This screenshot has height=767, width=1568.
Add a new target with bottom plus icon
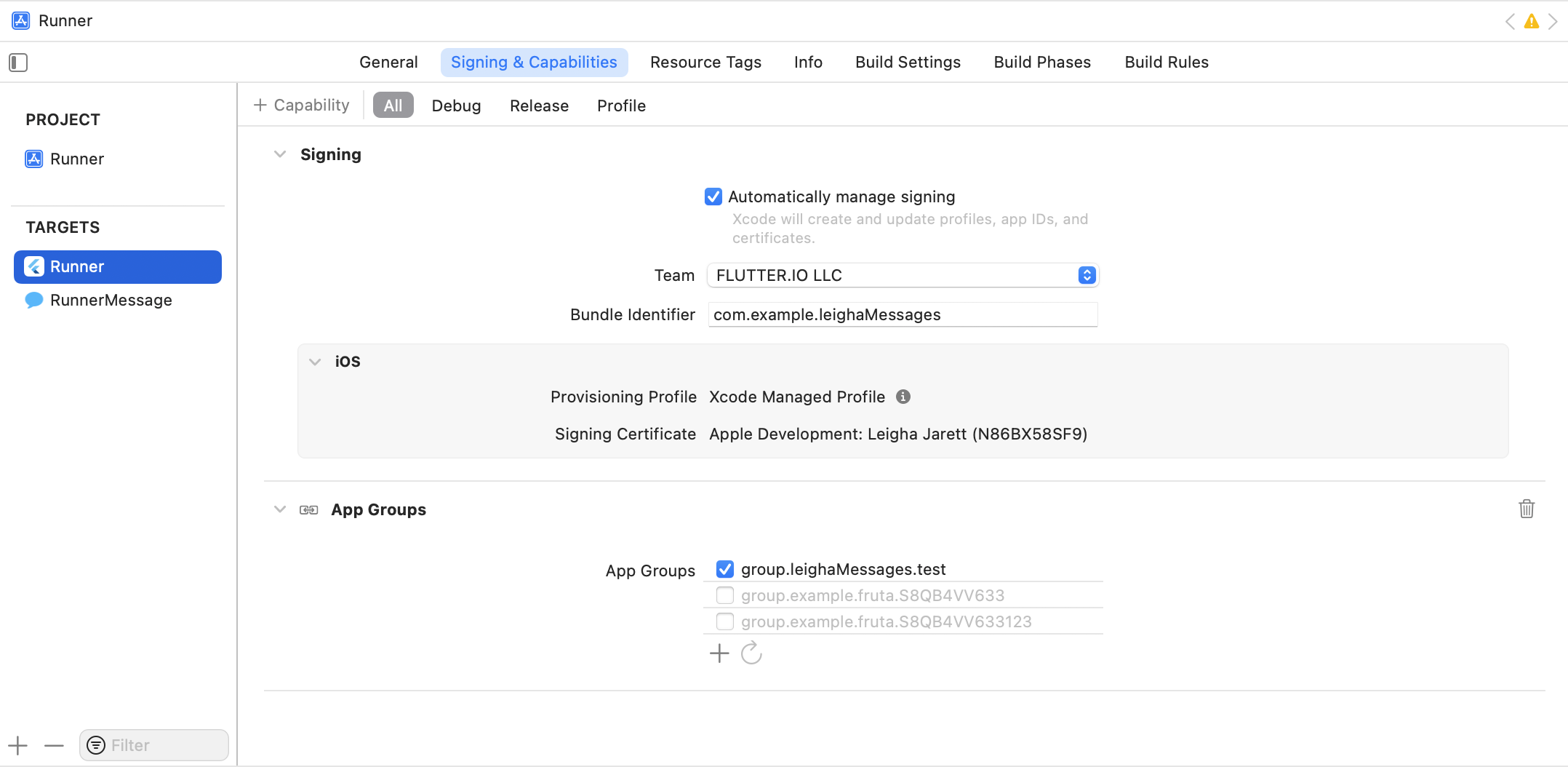17,745
